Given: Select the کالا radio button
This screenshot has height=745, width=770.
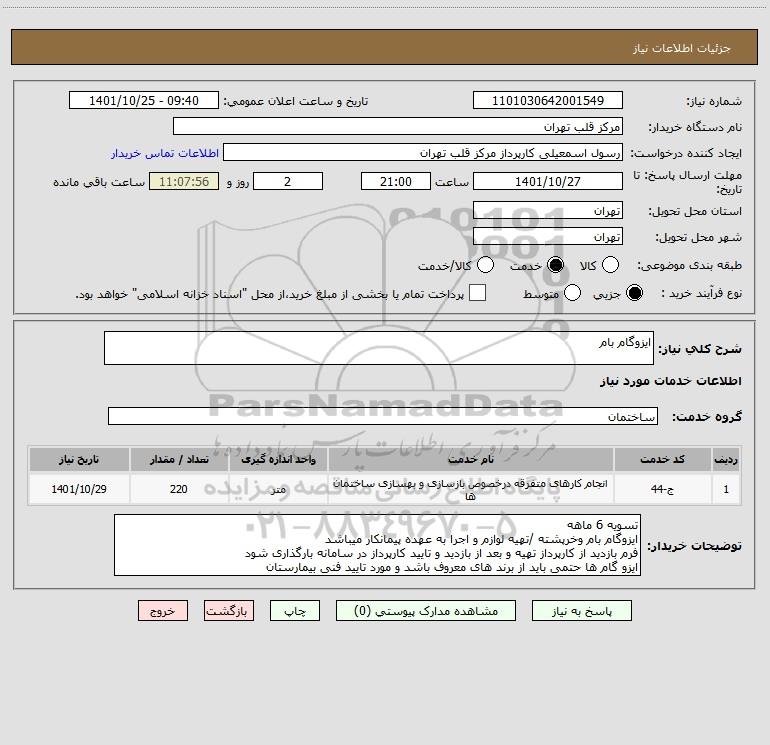Looking at the screenshot, I should (610, 265).
